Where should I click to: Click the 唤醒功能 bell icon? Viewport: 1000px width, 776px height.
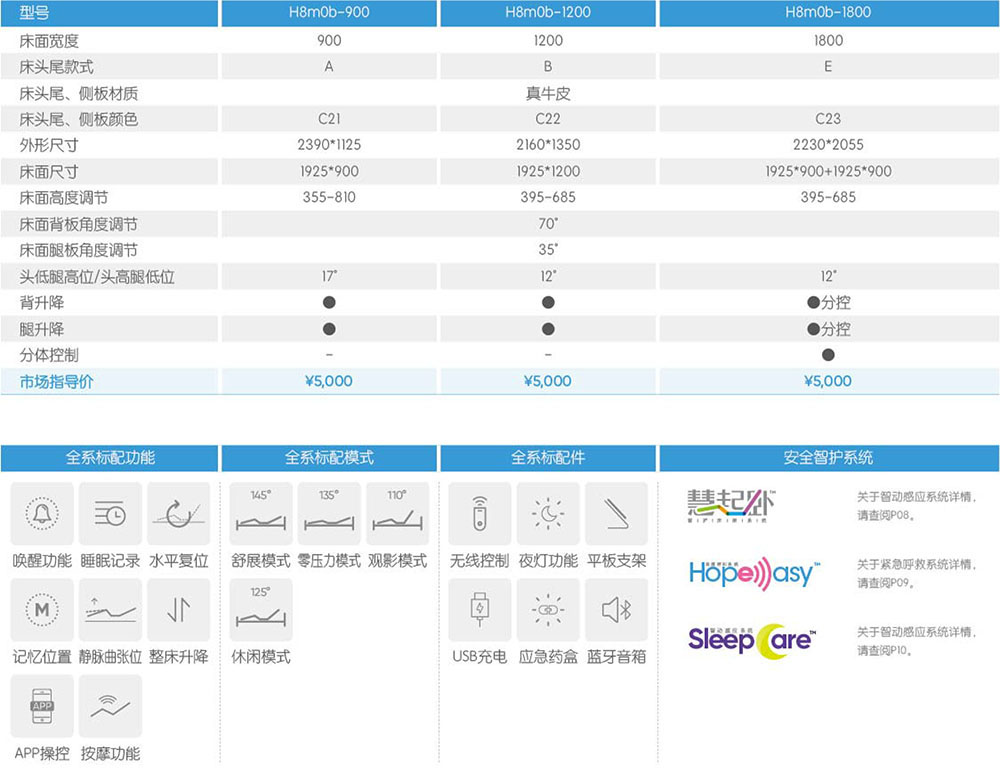42,513
